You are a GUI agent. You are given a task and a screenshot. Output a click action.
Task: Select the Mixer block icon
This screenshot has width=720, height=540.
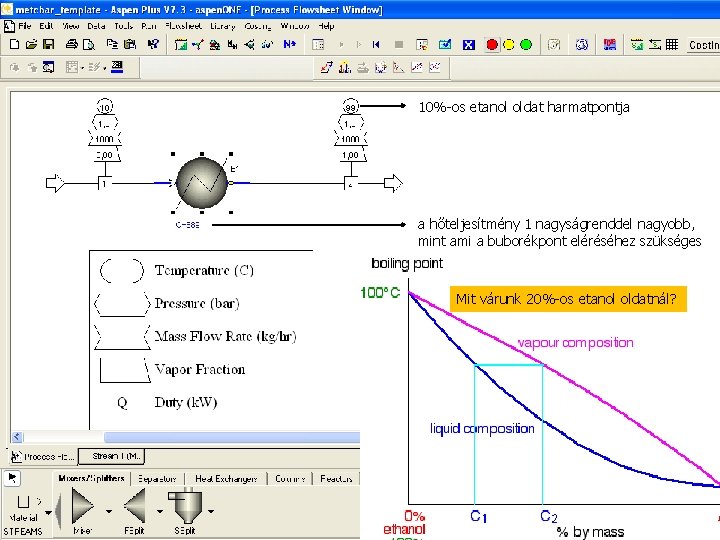(83, 506)
